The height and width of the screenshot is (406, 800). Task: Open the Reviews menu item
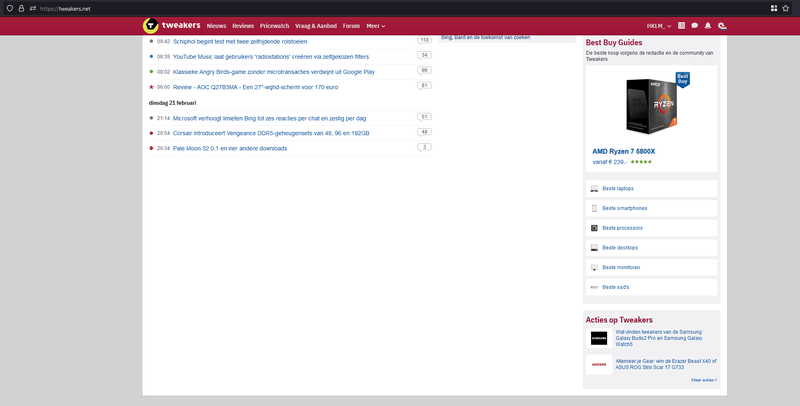pos(243,26)
